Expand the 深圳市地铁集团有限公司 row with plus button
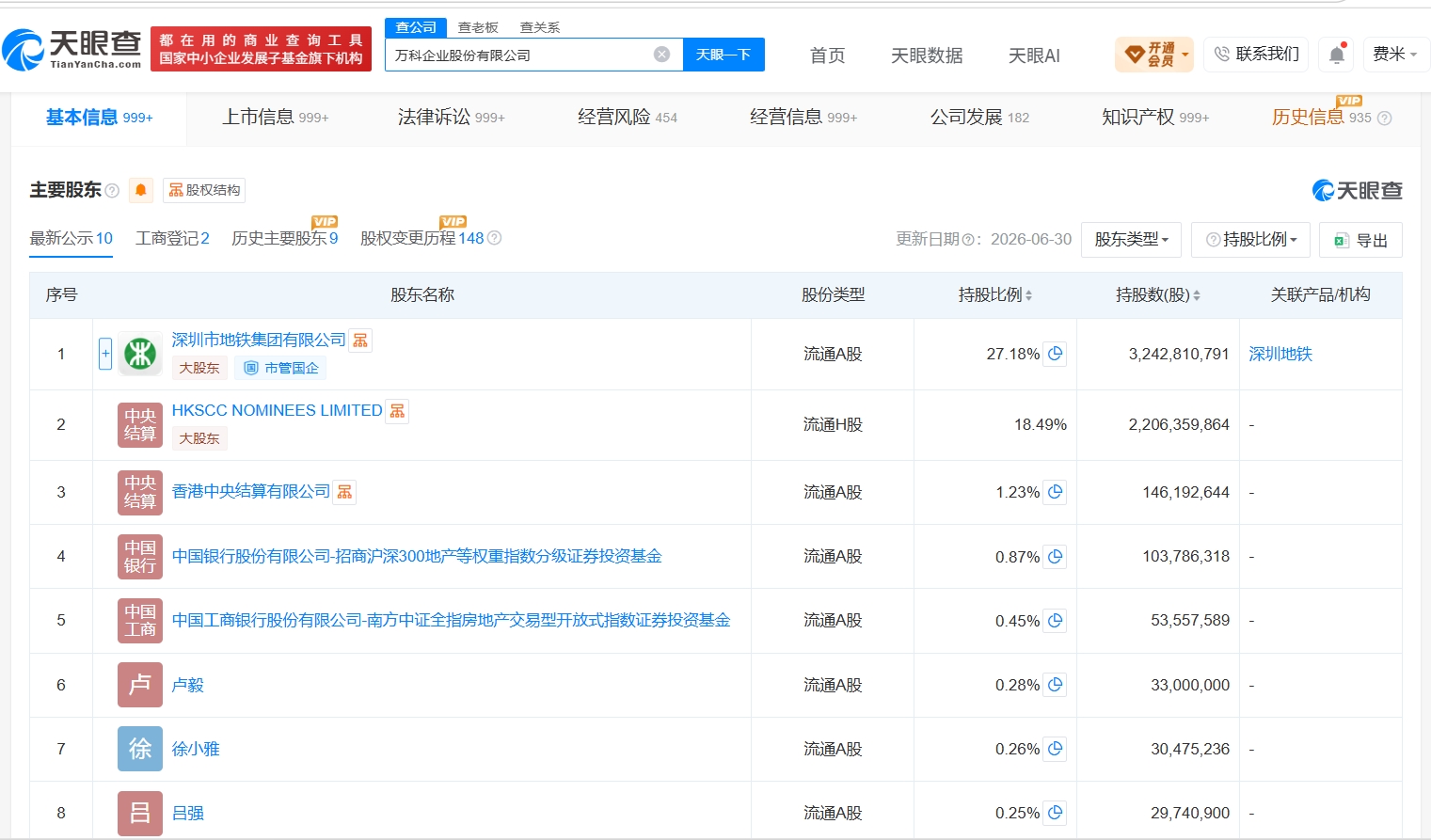The image size is (1431, 840). (105, 354)
